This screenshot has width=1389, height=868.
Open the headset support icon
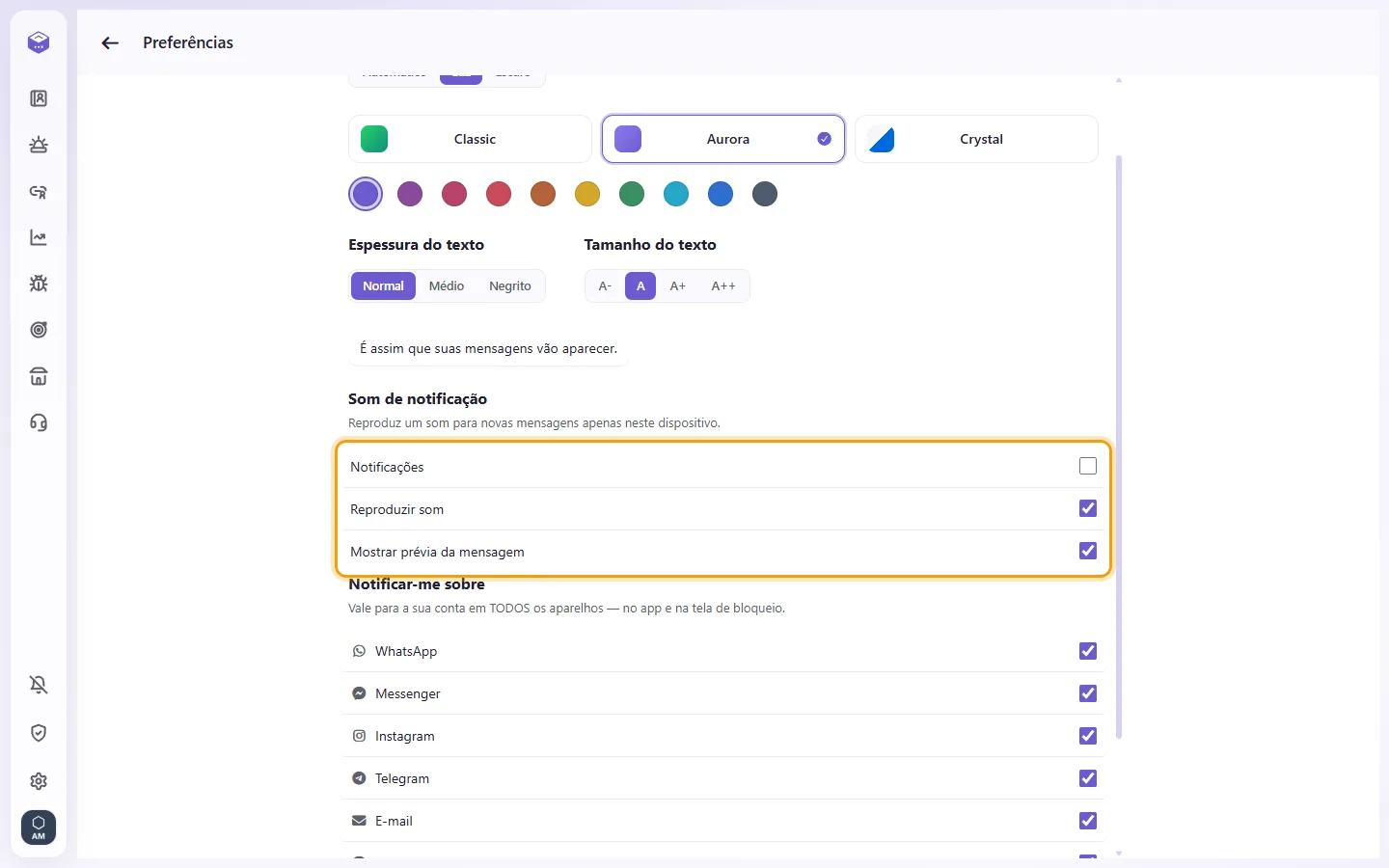[x=39, y=422]
